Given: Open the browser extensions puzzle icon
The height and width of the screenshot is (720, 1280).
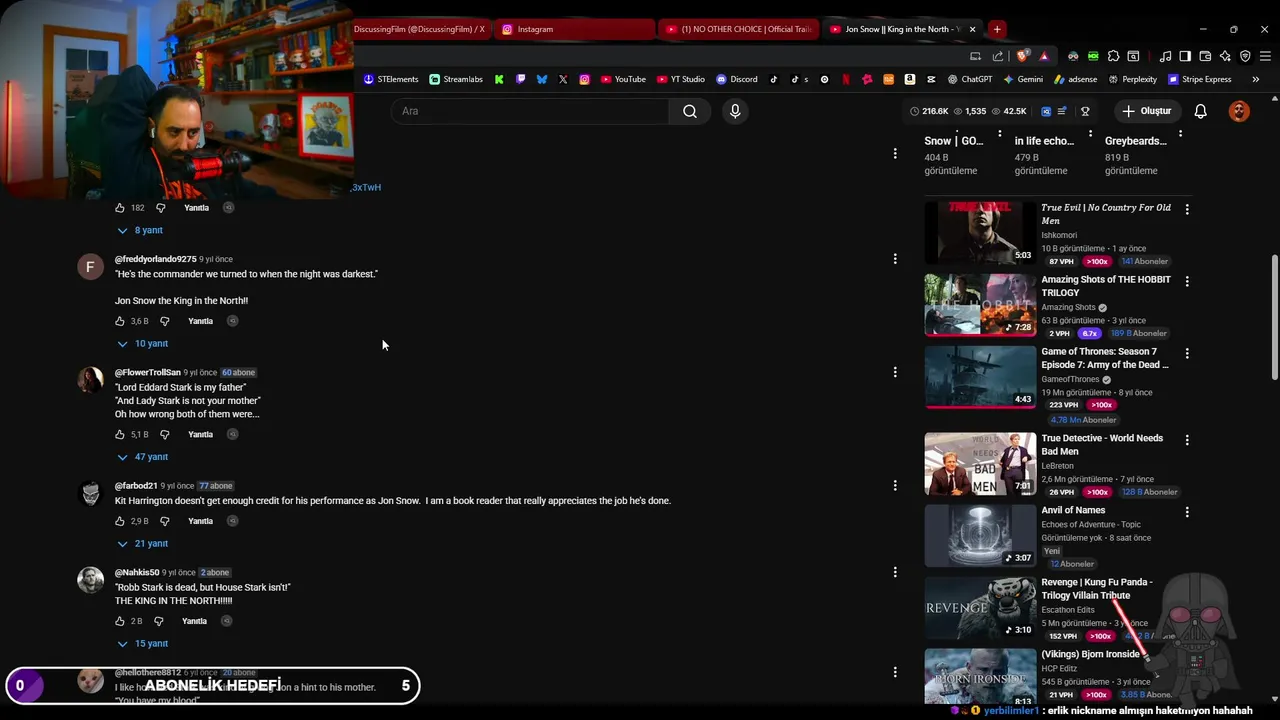Looking at the screenshot, I should [x=1113, y=56].
